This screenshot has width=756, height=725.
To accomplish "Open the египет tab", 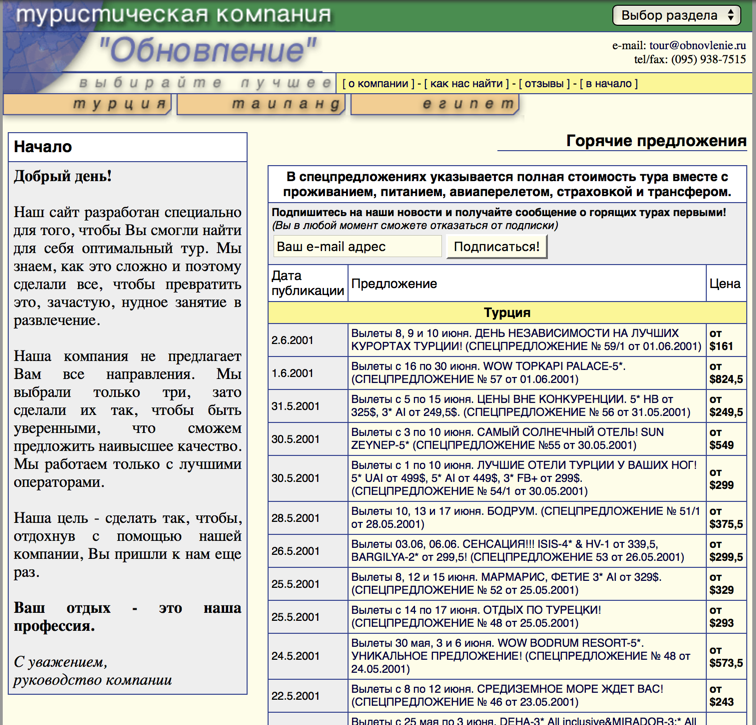I will [x=435, y=105].
